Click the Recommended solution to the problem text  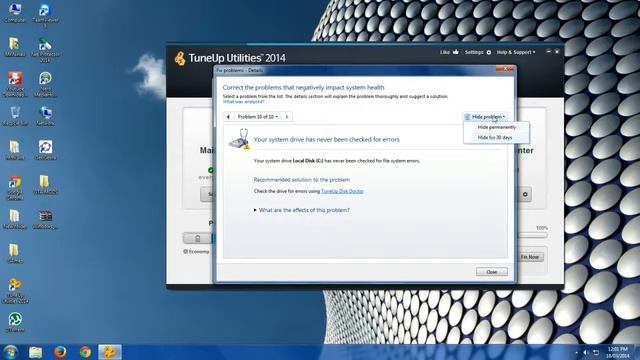click(x=302, y=180)
